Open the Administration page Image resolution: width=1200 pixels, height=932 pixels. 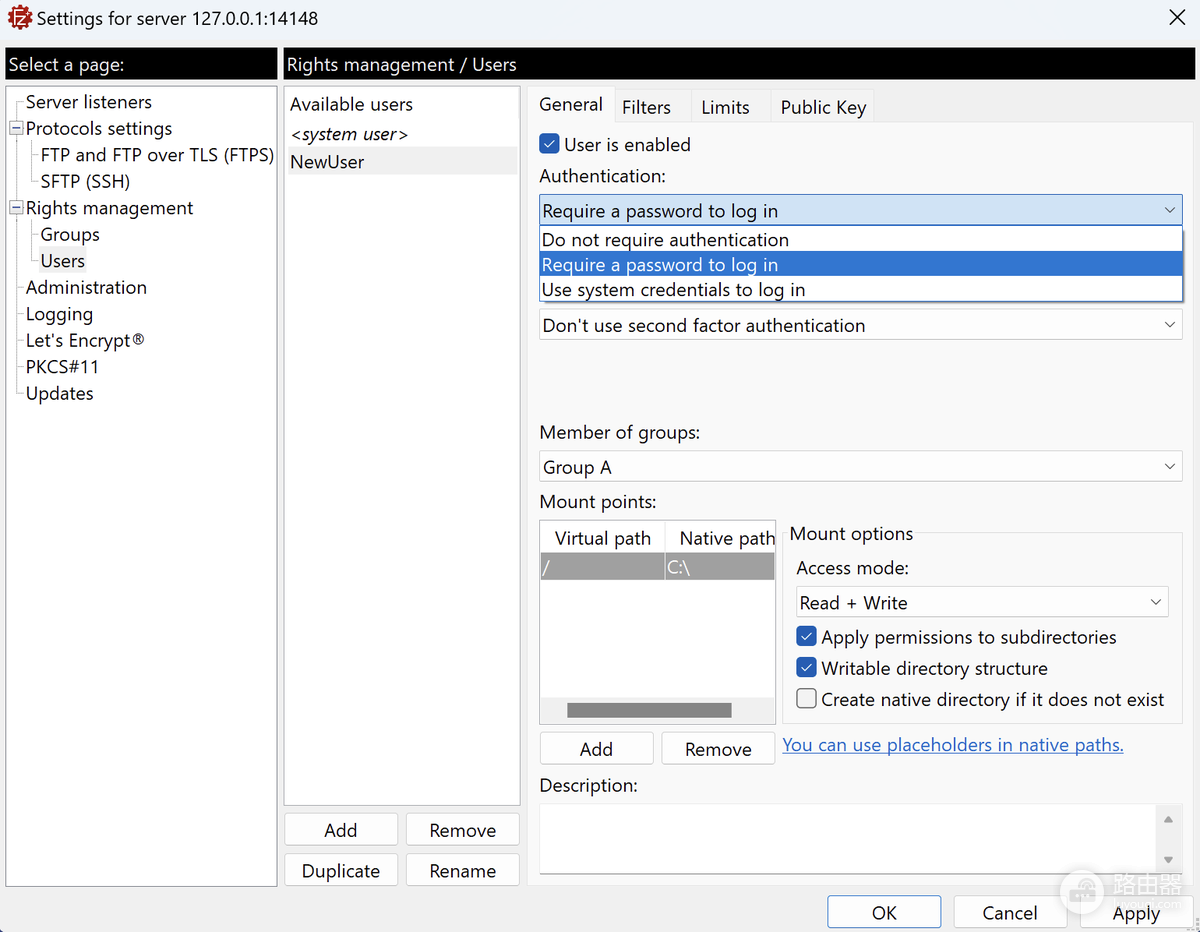click(86, 287)
